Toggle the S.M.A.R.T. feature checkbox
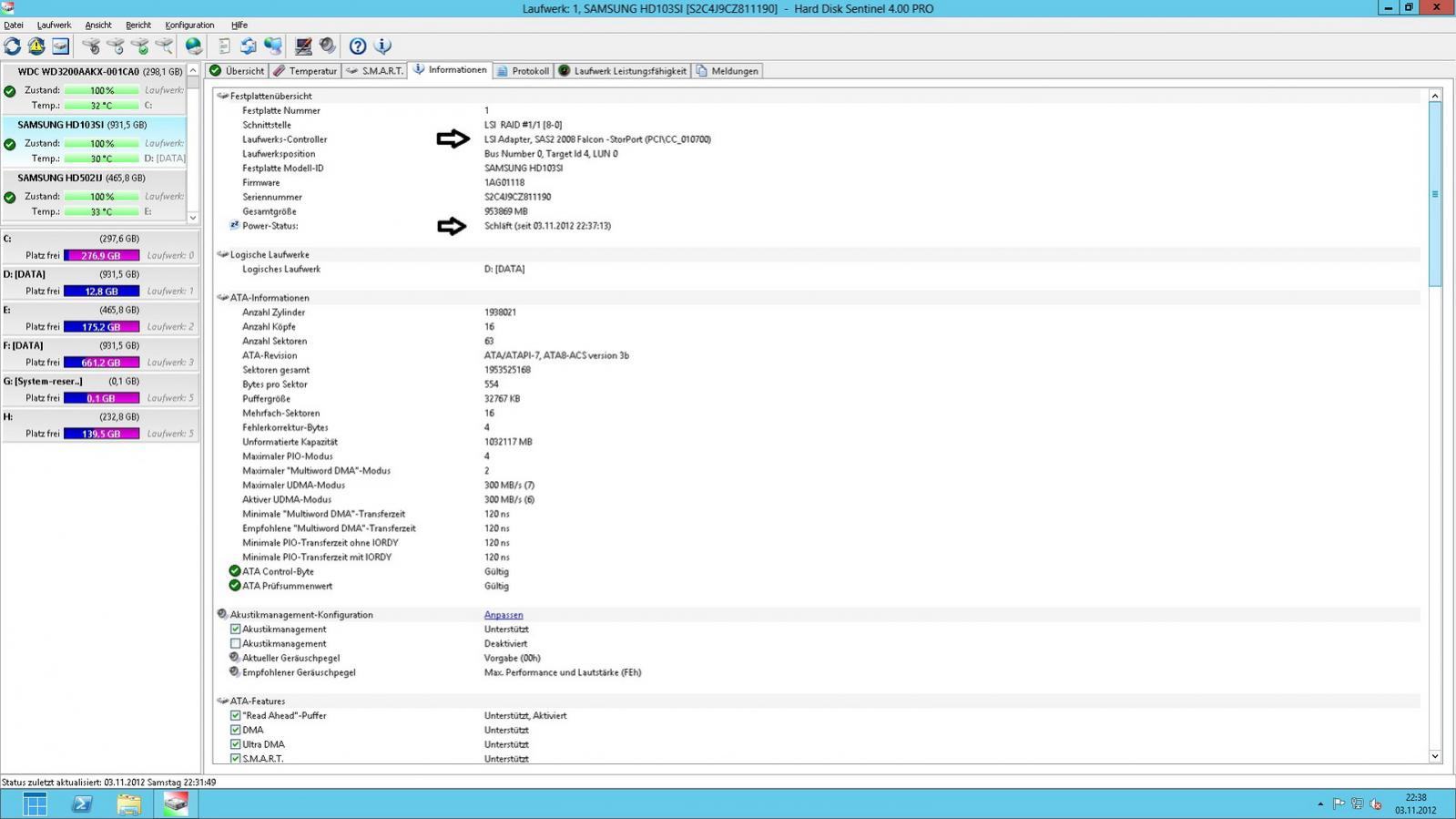The width and height of the screenshot is (1456, 819). [x=235, y=758]
